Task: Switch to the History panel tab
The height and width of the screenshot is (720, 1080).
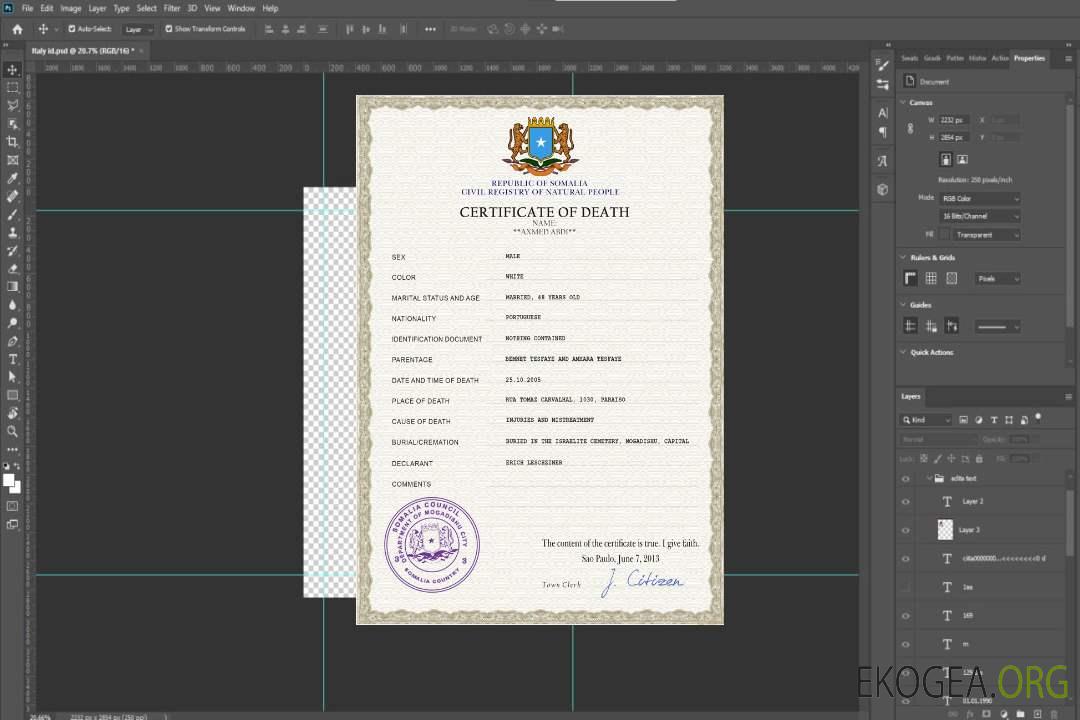Action: (977, 59)
